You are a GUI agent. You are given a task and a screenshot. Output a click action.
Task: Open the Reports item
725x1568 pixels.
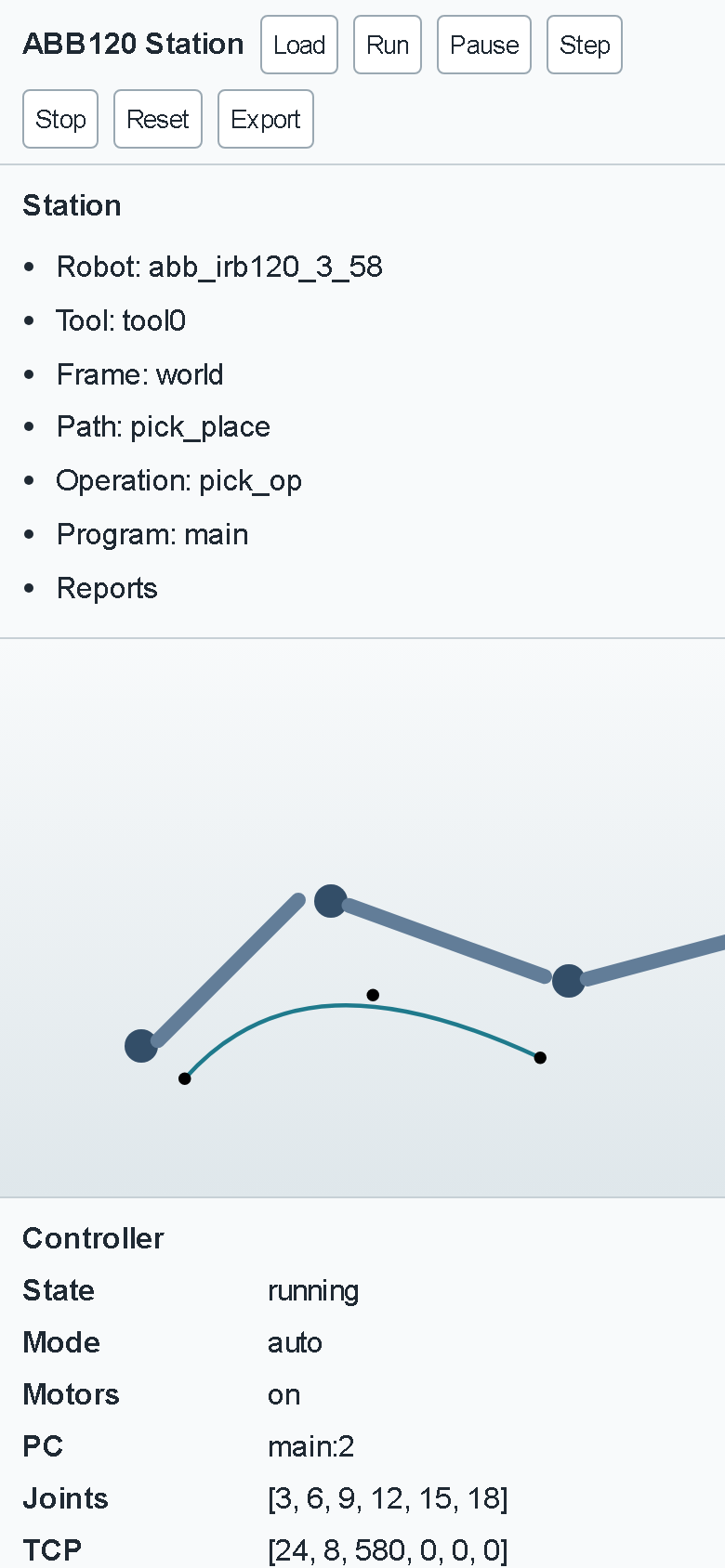point(107,589)
